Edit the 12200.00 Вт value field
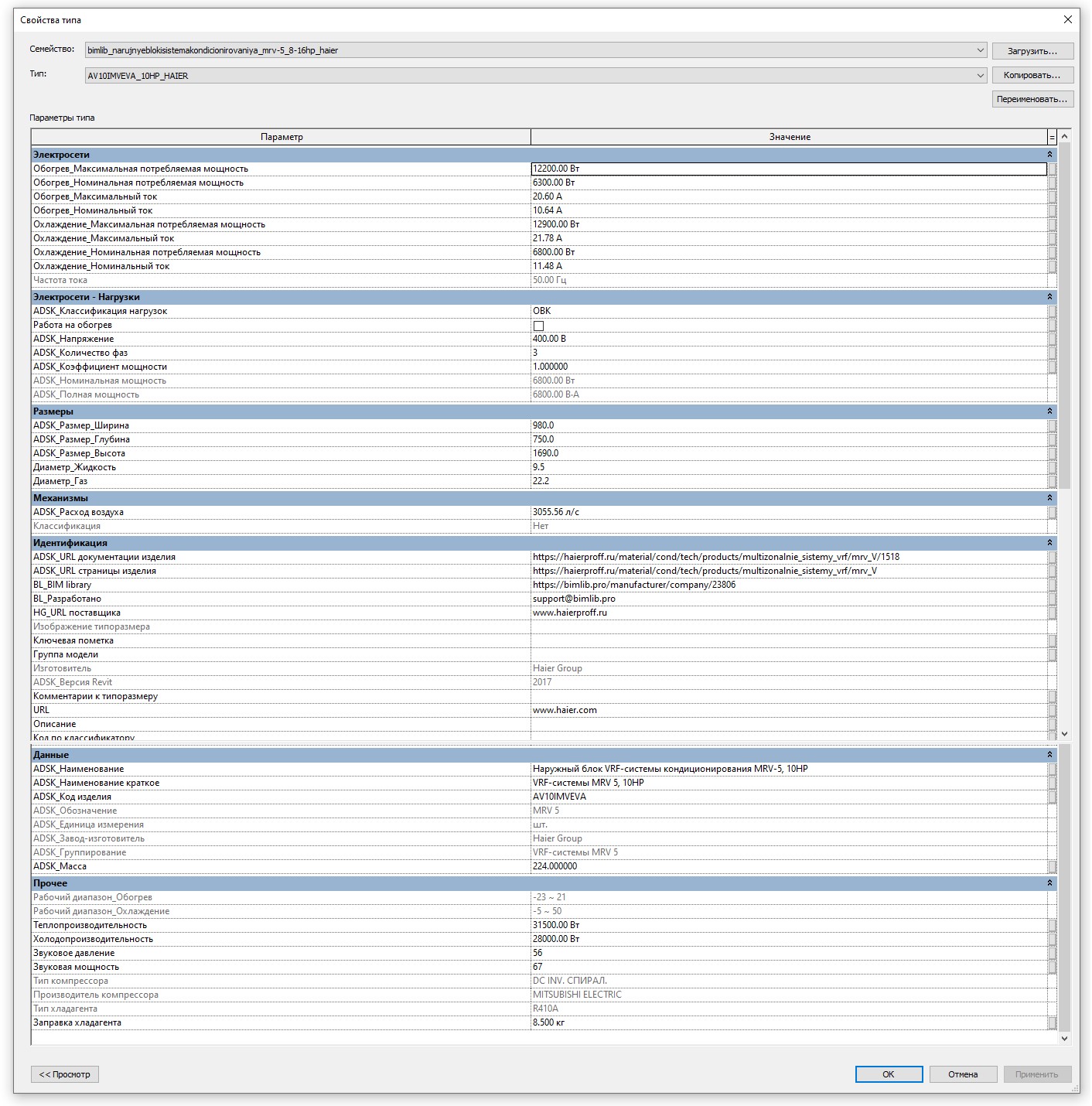Viewport: 1092px width, 1106px height. [789, 169]
